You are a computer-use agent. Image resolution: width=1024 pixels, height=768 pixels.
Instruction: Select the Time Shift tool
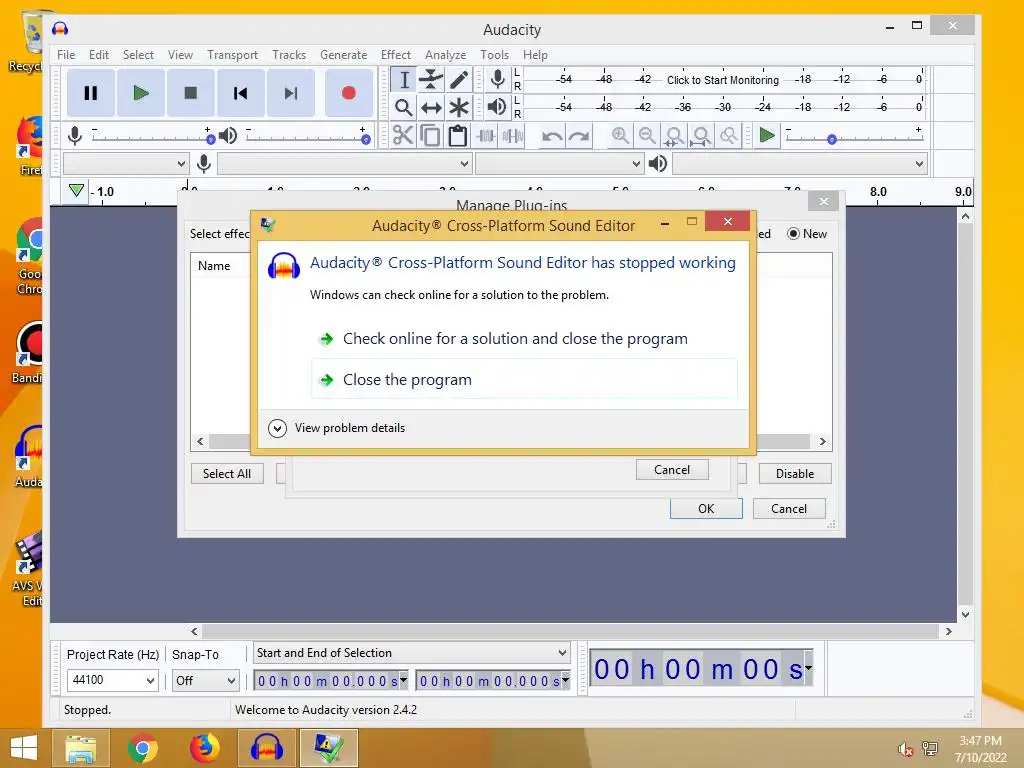point(431,107)
